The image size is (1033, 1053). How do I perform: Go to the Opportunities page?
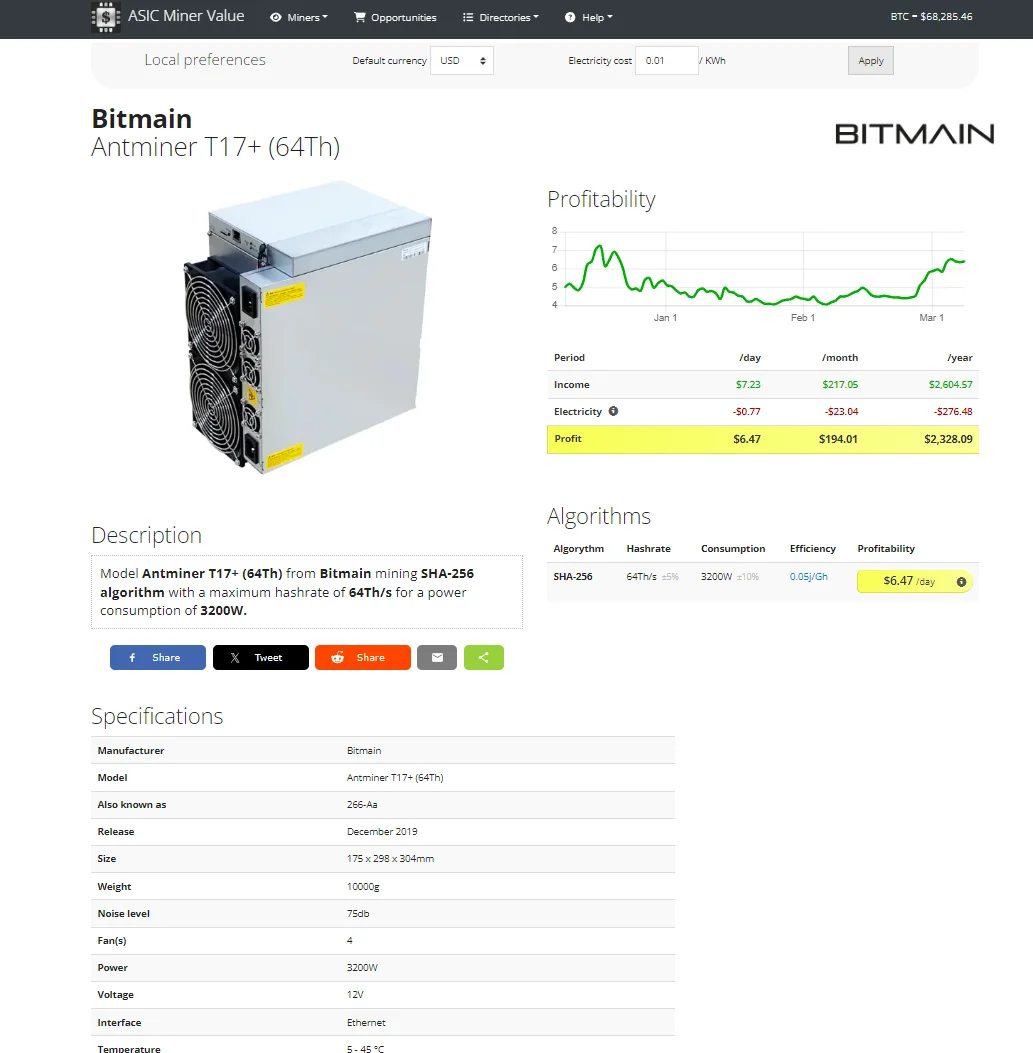(x=396, y=17)
